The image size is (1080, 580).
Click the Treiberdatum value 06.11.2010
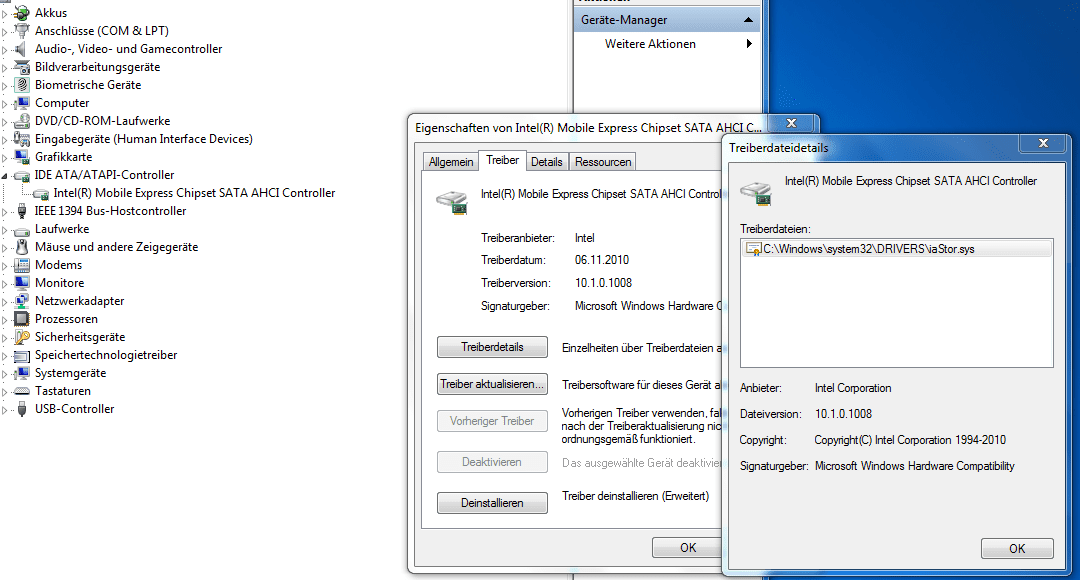(602, 260)
